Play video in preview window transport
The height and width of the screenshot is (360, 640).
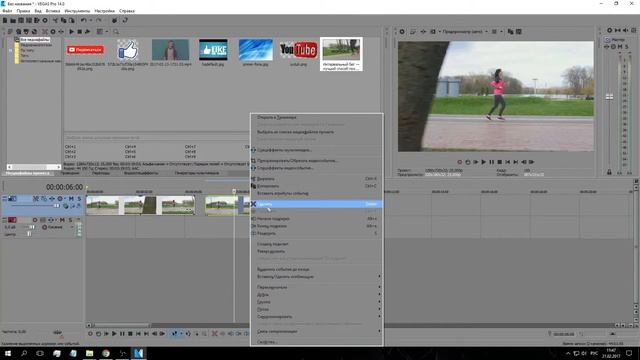(484, 162)
